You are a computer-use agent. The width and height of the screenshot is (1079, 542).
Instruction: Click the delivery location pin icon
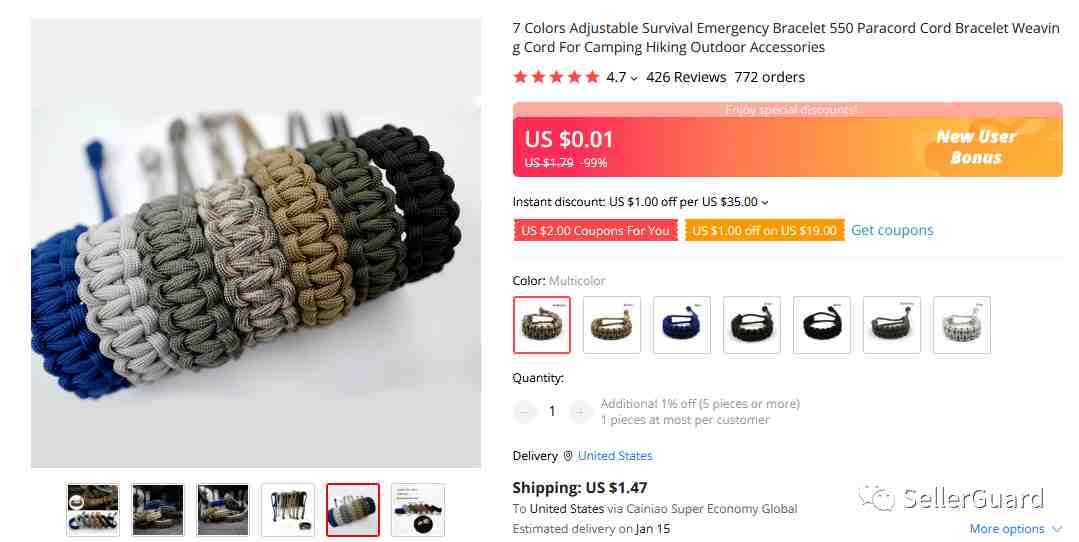(568, 456)
